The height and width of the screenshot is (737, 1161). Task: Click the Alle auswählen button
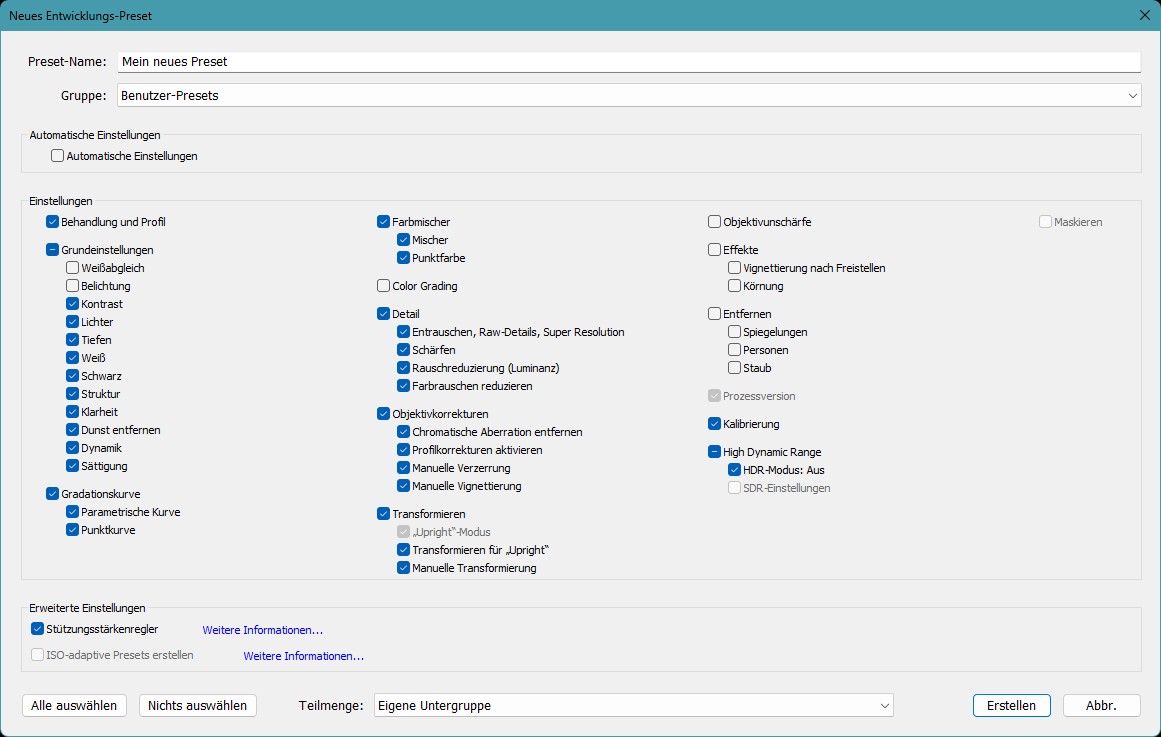pyautogui.click(x=74, y=705)
